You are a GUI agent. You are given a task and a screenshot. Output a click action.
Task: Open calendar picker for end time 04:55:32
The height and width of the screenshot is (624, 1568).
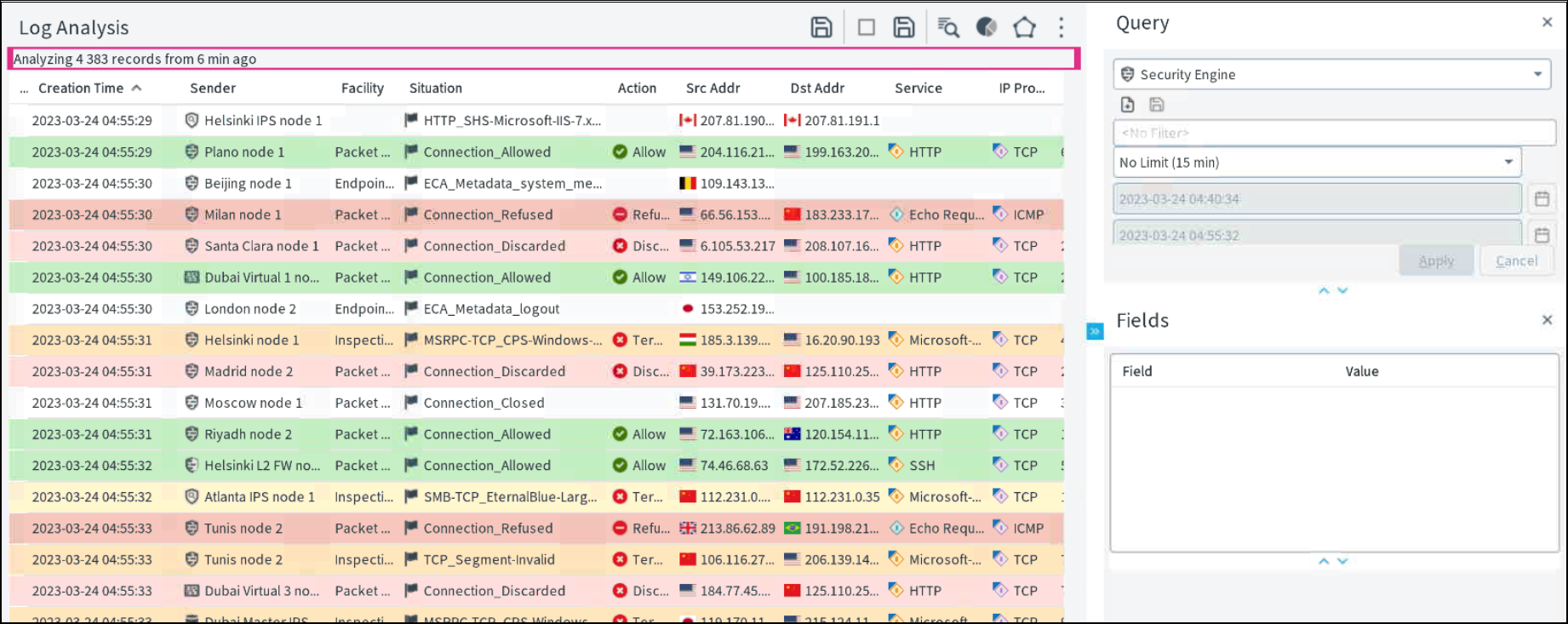pyautogui.click(x=1542, y=235)
